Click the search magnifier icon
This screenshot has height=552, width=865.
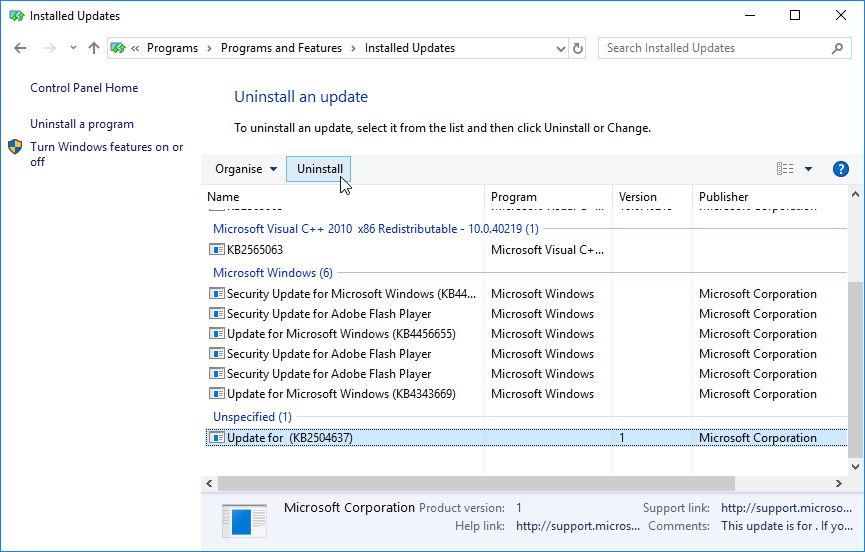pyautogui.click(x=837, y=49)
